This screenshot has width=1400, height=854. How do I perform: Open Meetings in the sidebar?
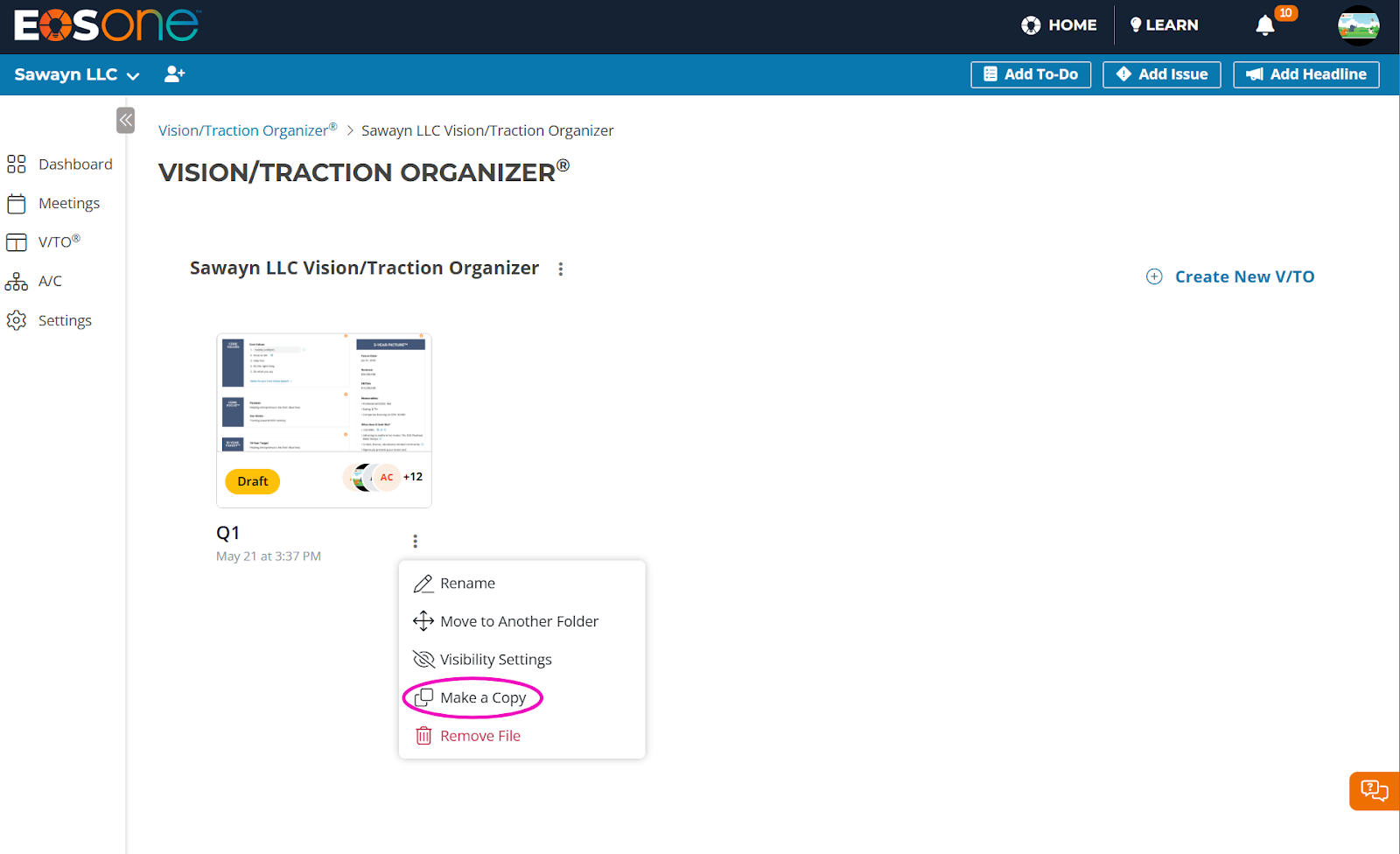53,203
